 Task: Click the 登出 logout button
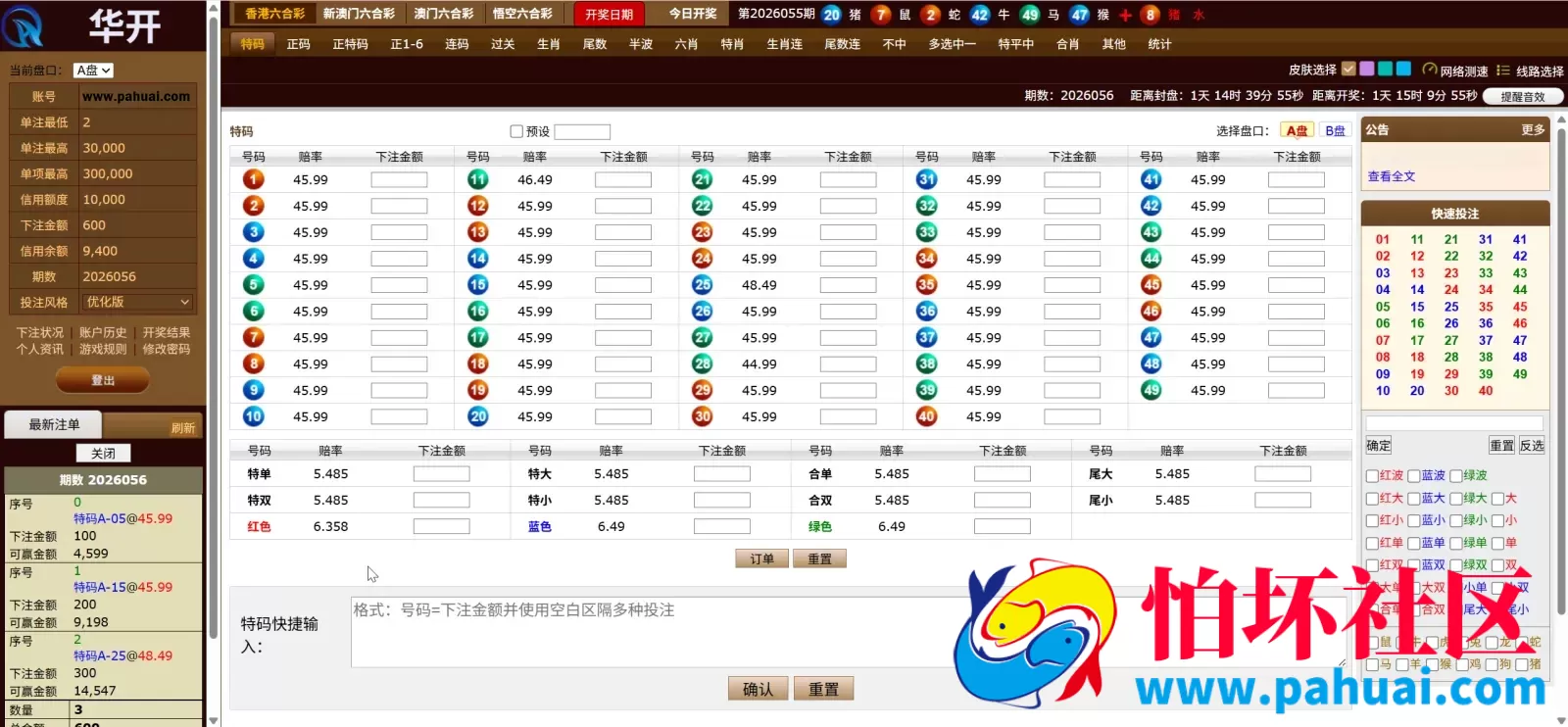tap(103, 380)
